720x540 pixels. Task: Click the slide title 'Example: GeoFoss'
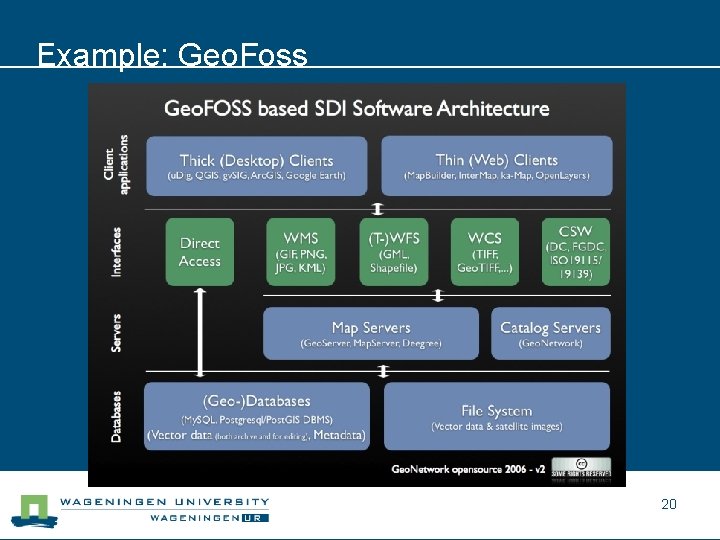172,55
